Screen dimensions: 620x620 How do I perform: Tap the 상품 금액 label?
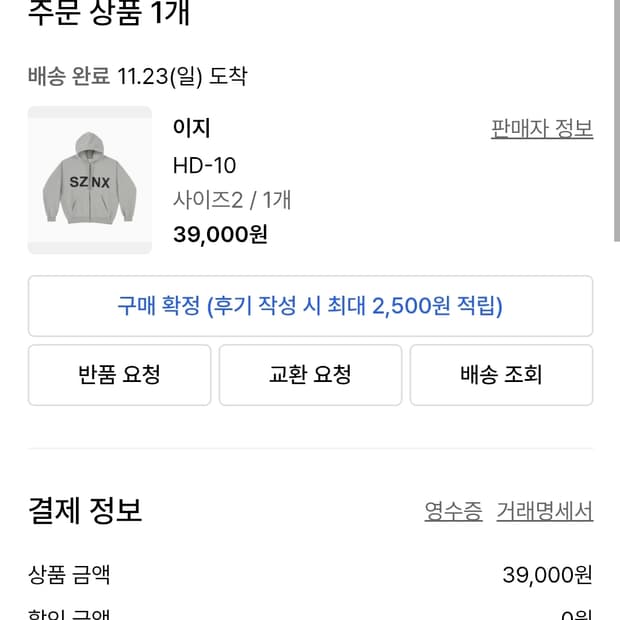click(69, 575)
